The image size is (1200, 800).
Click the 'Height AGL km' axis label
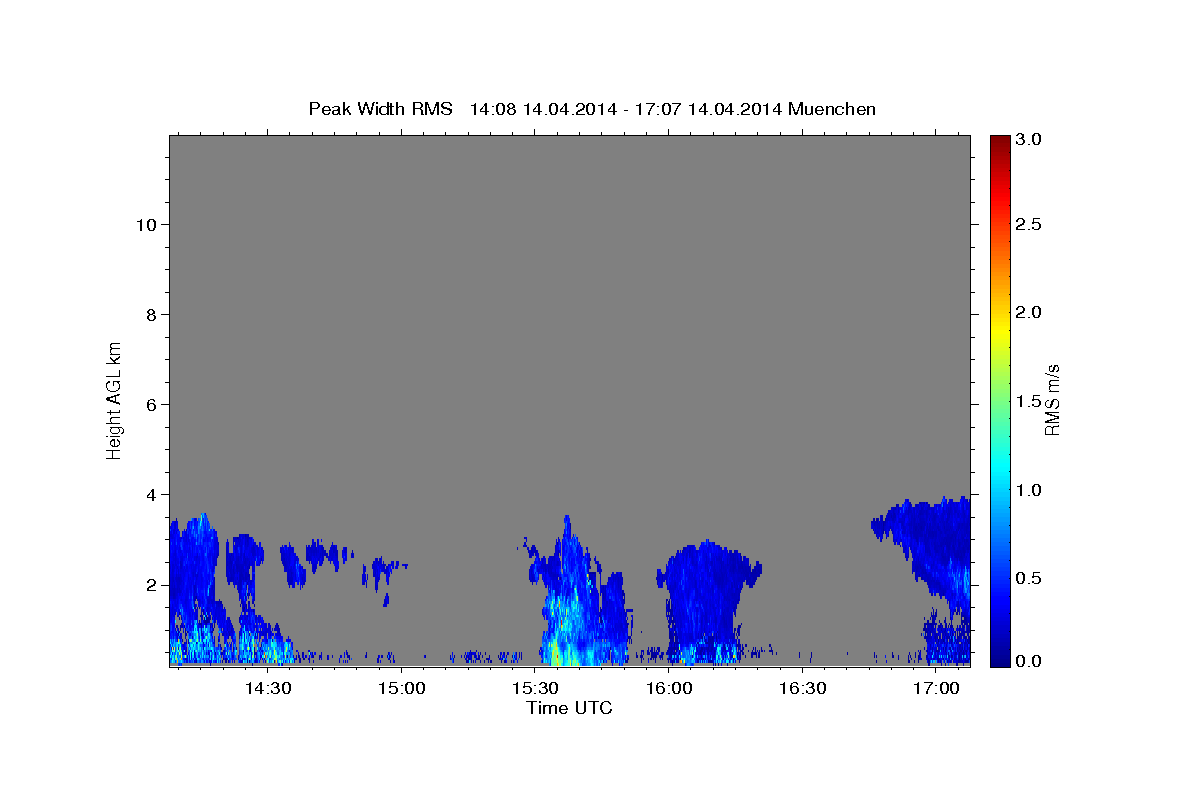tap(114, 399)
